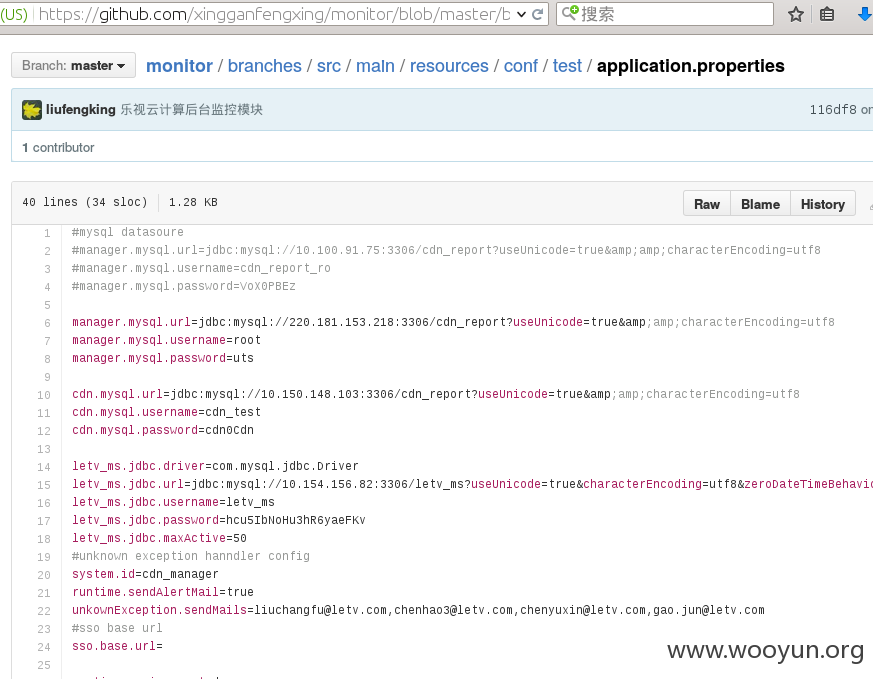Image resolution: width=873 pixels, height=679 pixels.
Task: Click 'letv_ms.jdbc.password' line
Action: [219, 520]
